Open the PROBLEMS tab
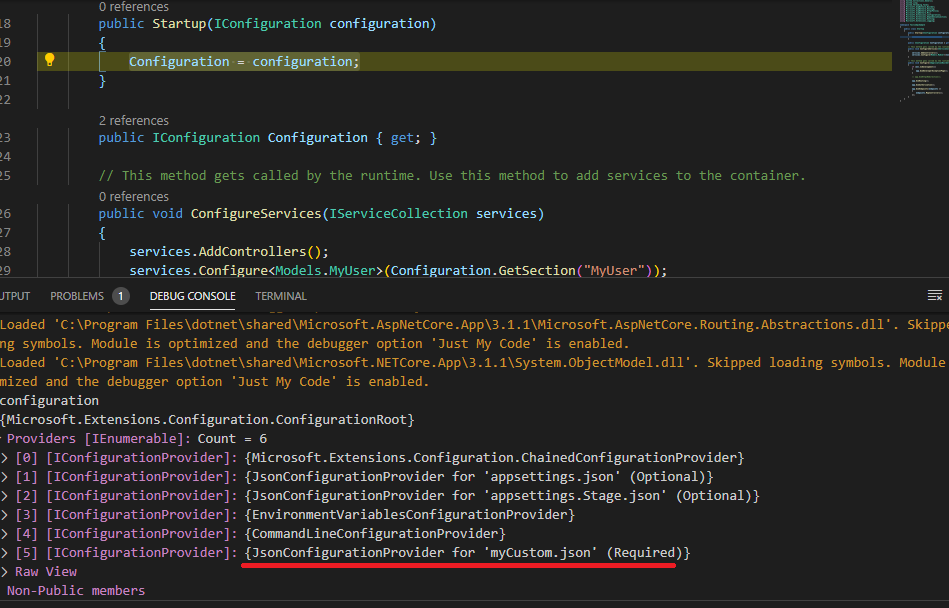949x608 pixels. click(x=76, y=295)
